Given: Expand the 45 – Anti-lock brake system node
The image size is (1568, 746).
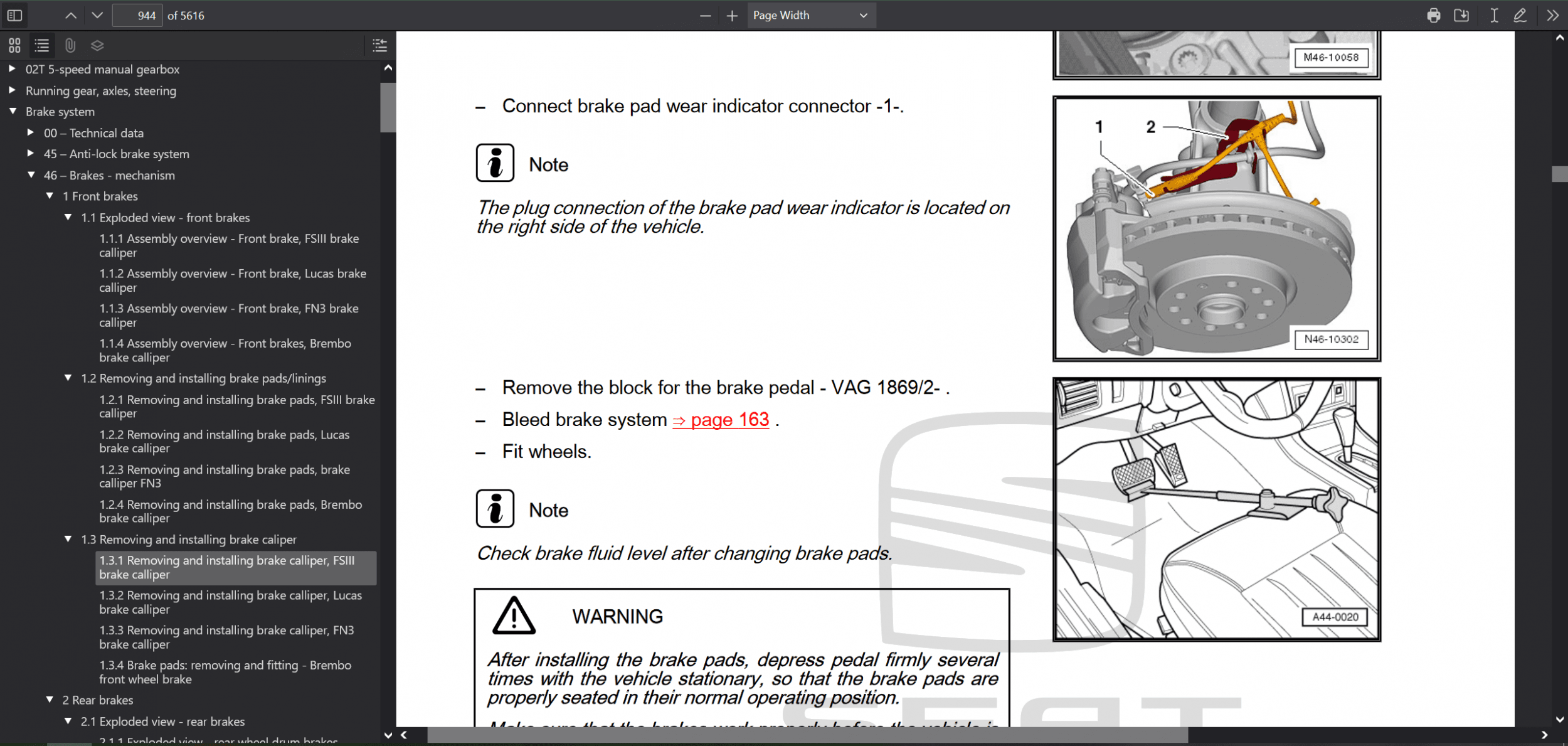Looking at the screenshot, I should tap(31, 153).
